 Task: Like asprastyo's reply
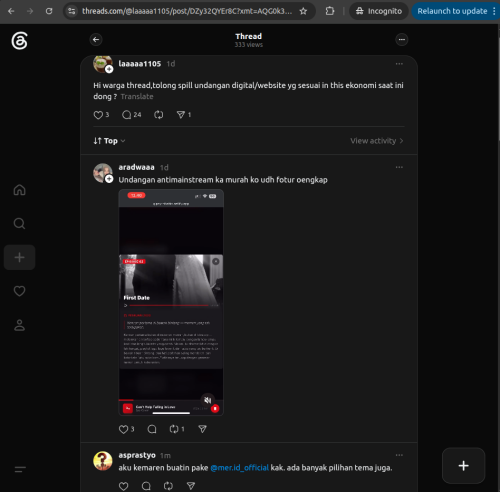click(x=124, y=486)
